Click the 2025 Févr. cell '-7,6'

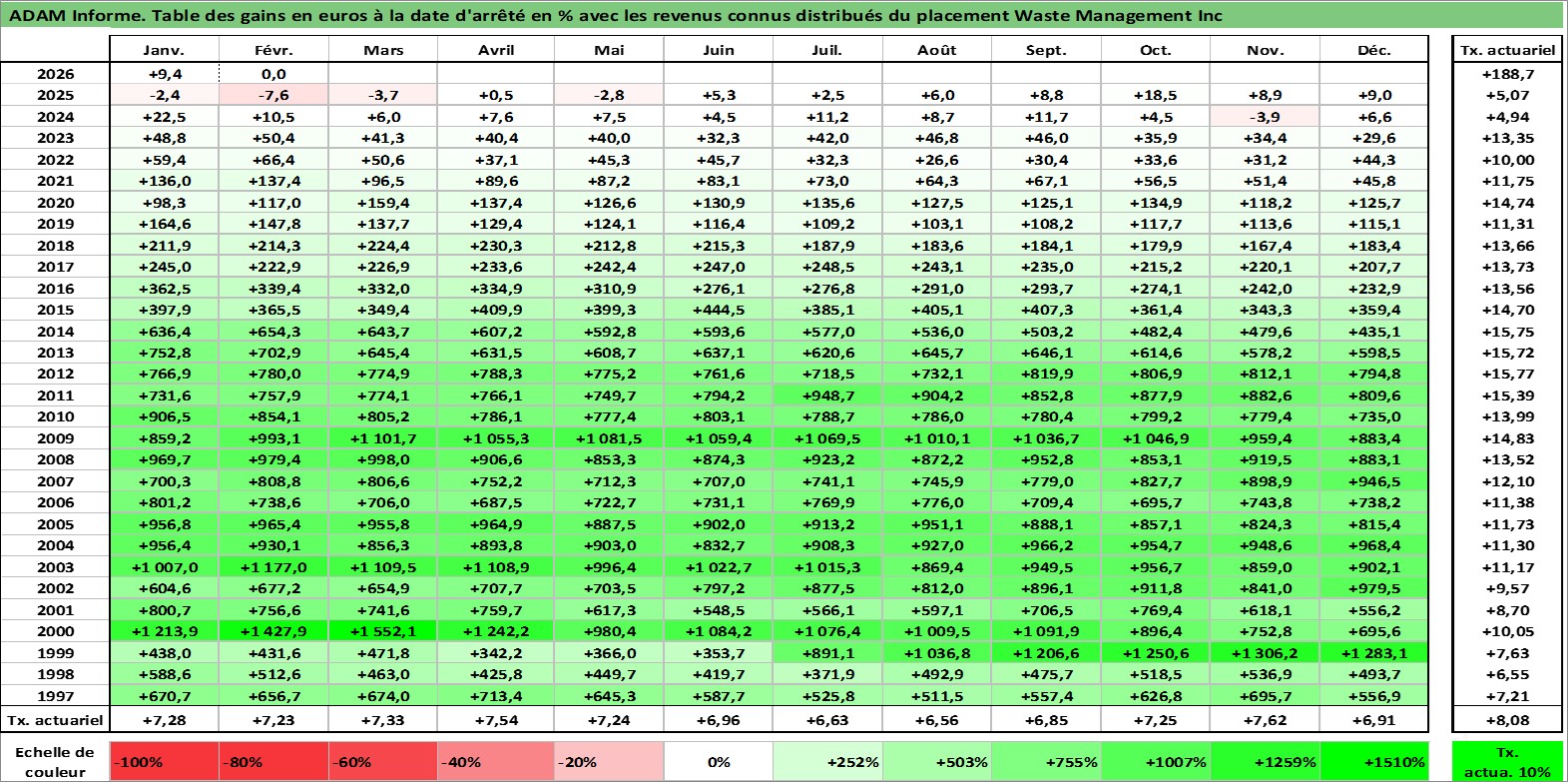click(x=273, y=95)
